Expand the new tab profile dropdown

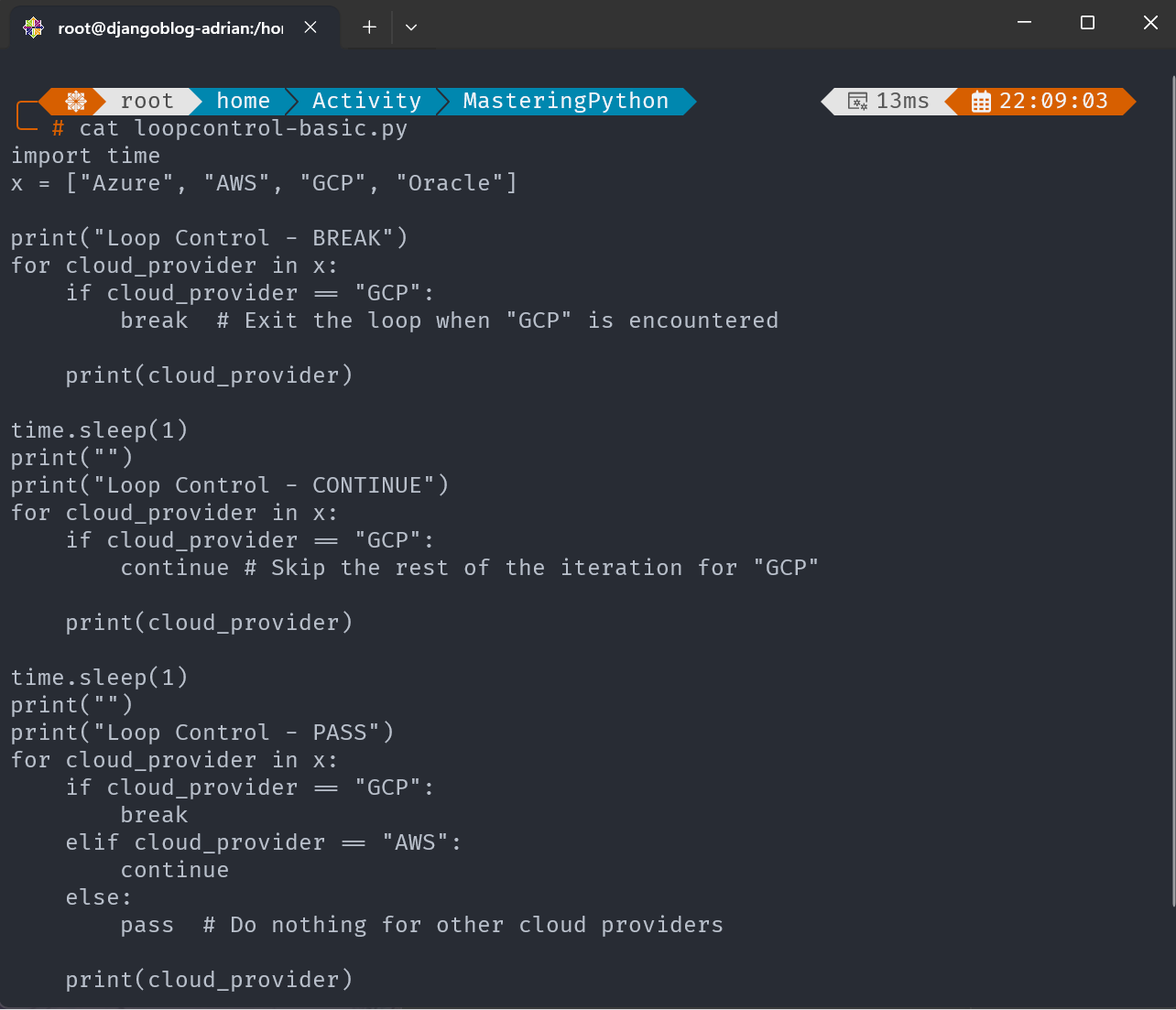pyautogui.click(x=411, y=27)
